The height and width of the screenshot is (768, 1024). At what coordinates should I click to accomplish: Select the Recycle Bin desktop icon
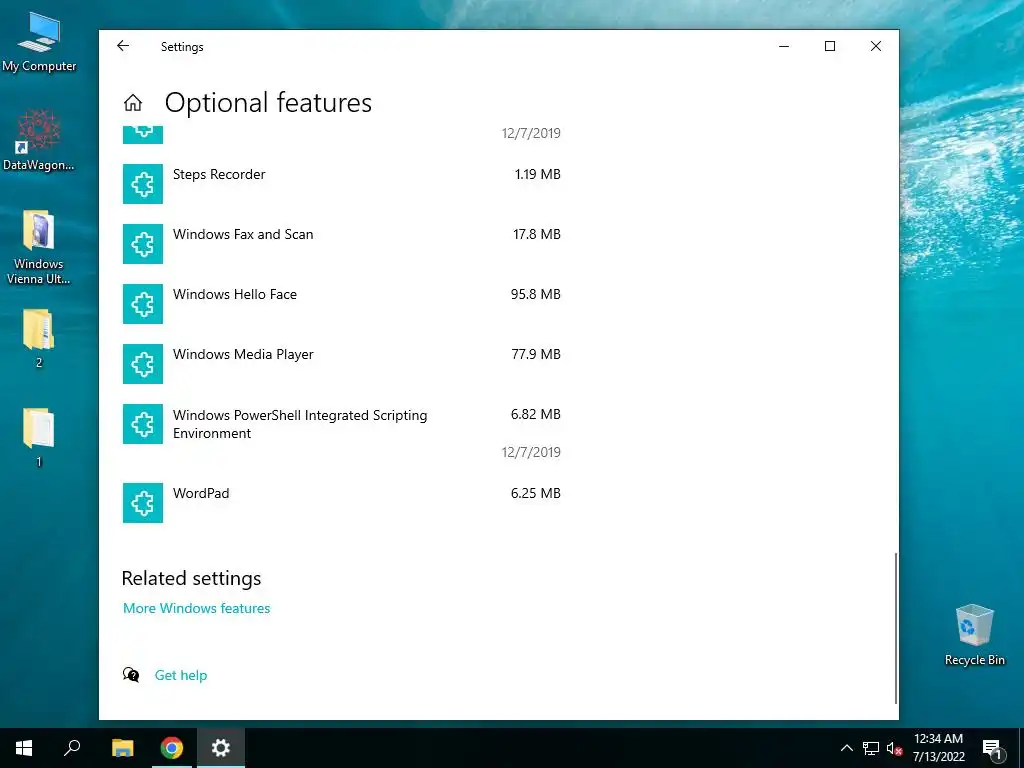point(974,635)
